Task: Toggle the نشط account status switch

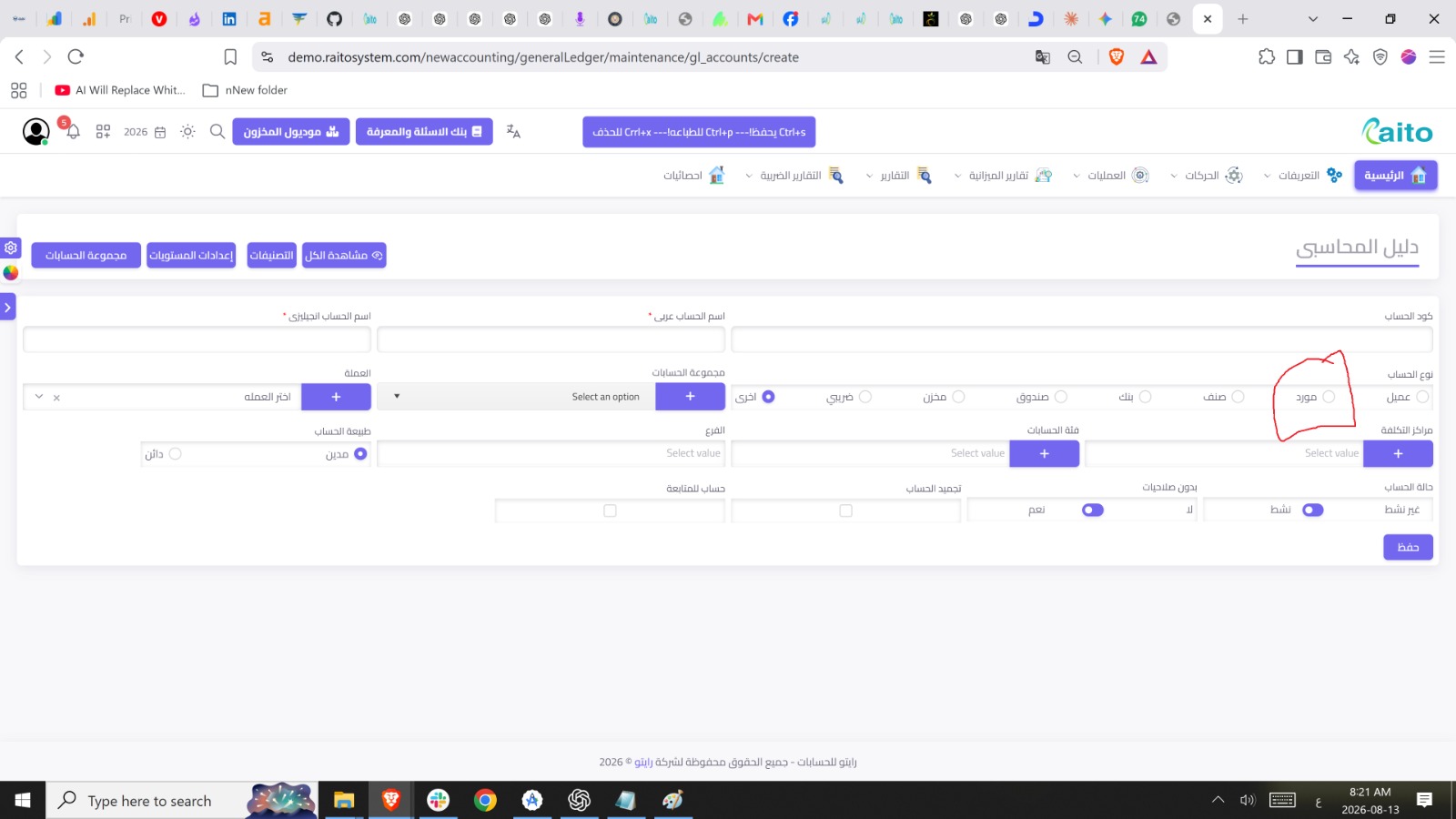Action: click(1312, 511)
